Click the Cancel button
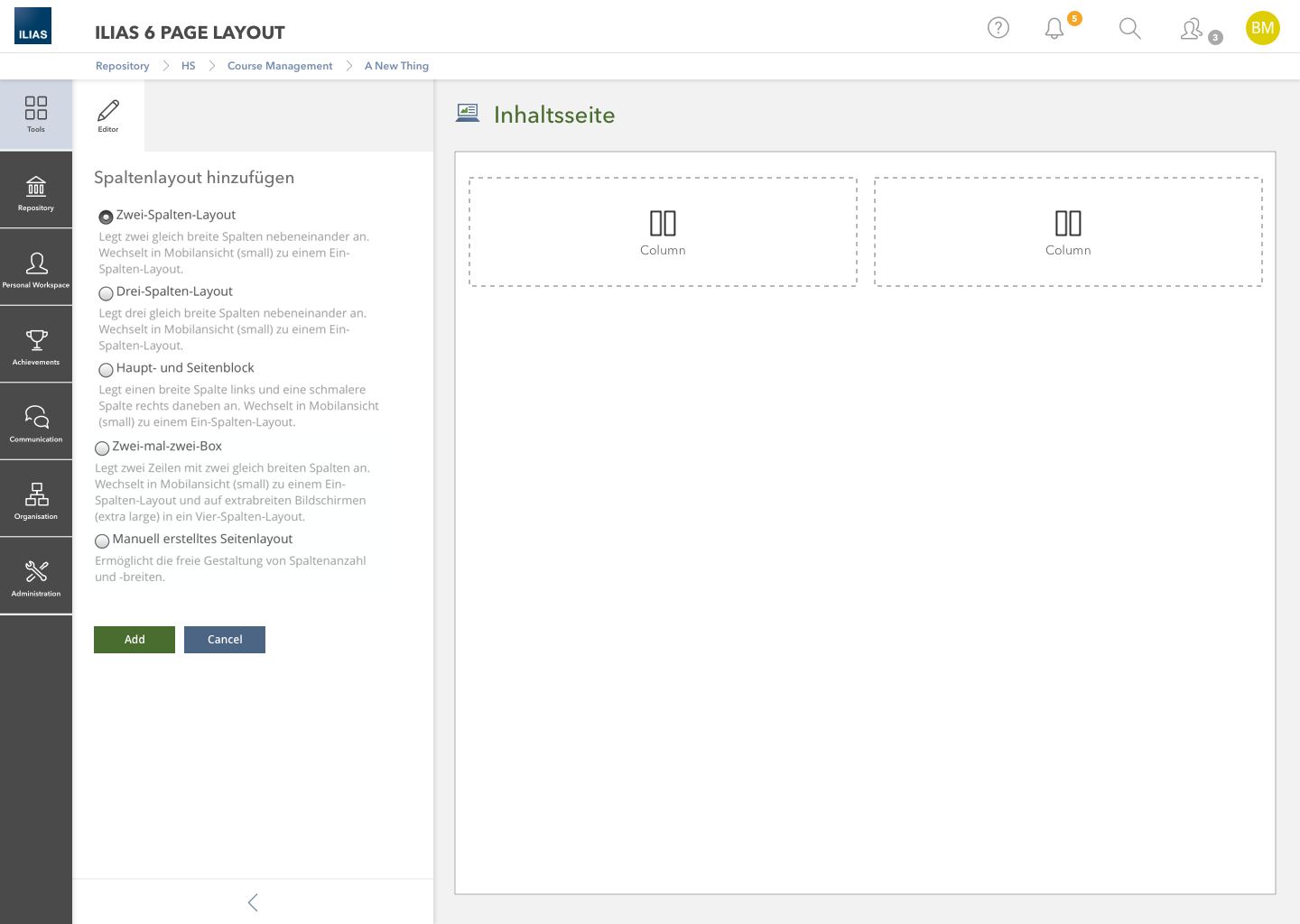The image size is (1300, 924). (x=225, y=640)
